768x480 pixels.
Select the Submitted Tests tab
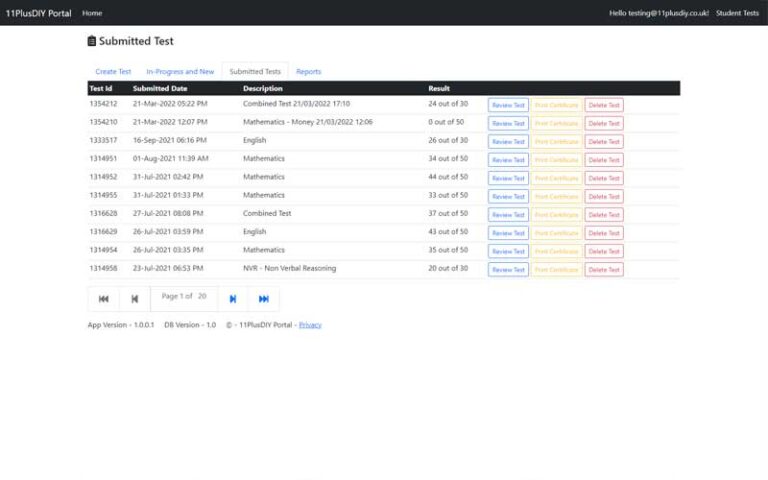255,72
